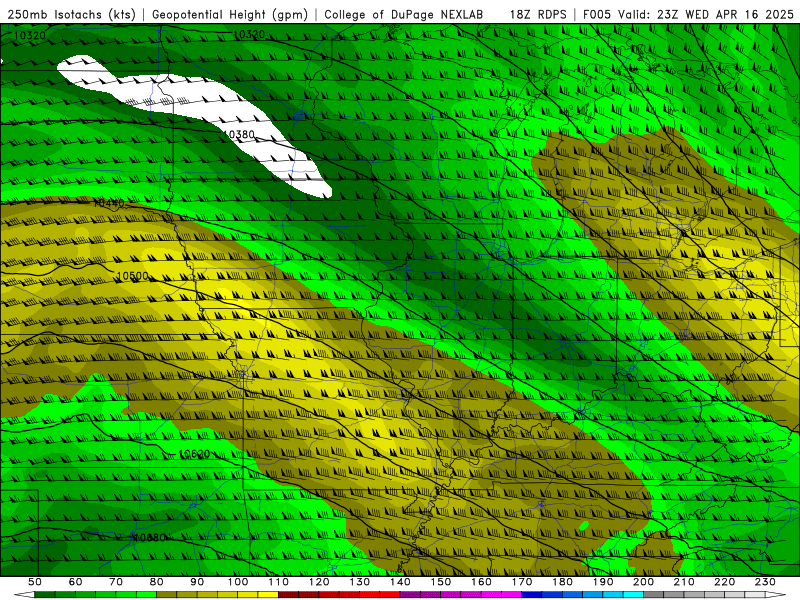The height and width of the screenshot is (600, 800).
Task: Select the bright yellow swatch ending at 110
Action: click(x=268, y=595)
